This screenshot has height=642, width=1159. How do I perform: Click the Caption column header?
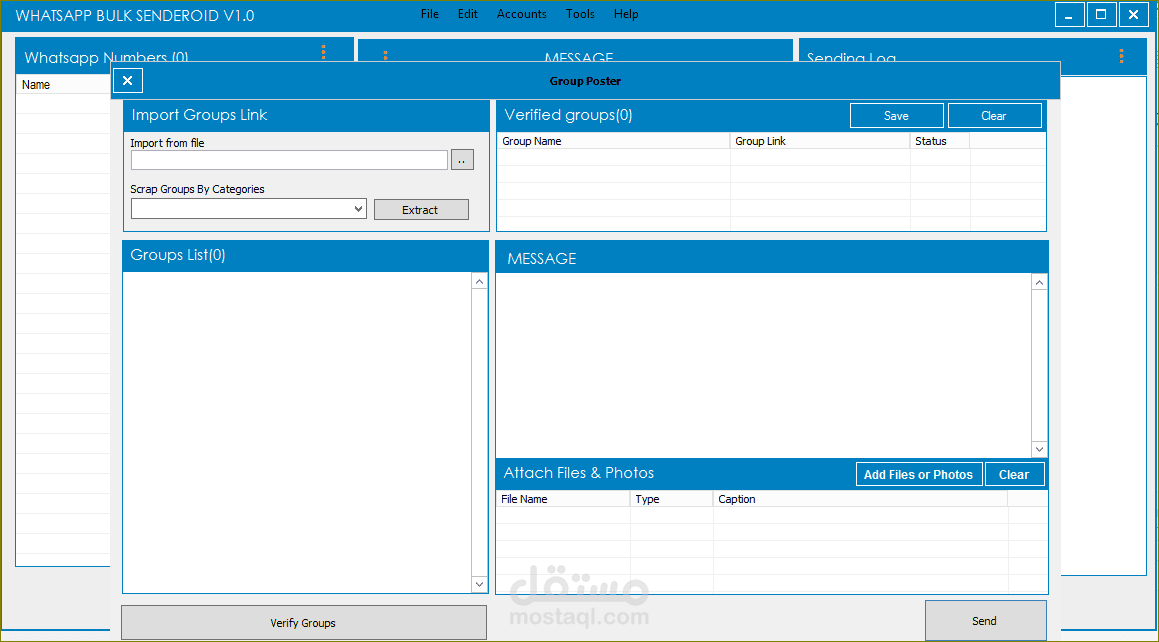coord(860,499)
